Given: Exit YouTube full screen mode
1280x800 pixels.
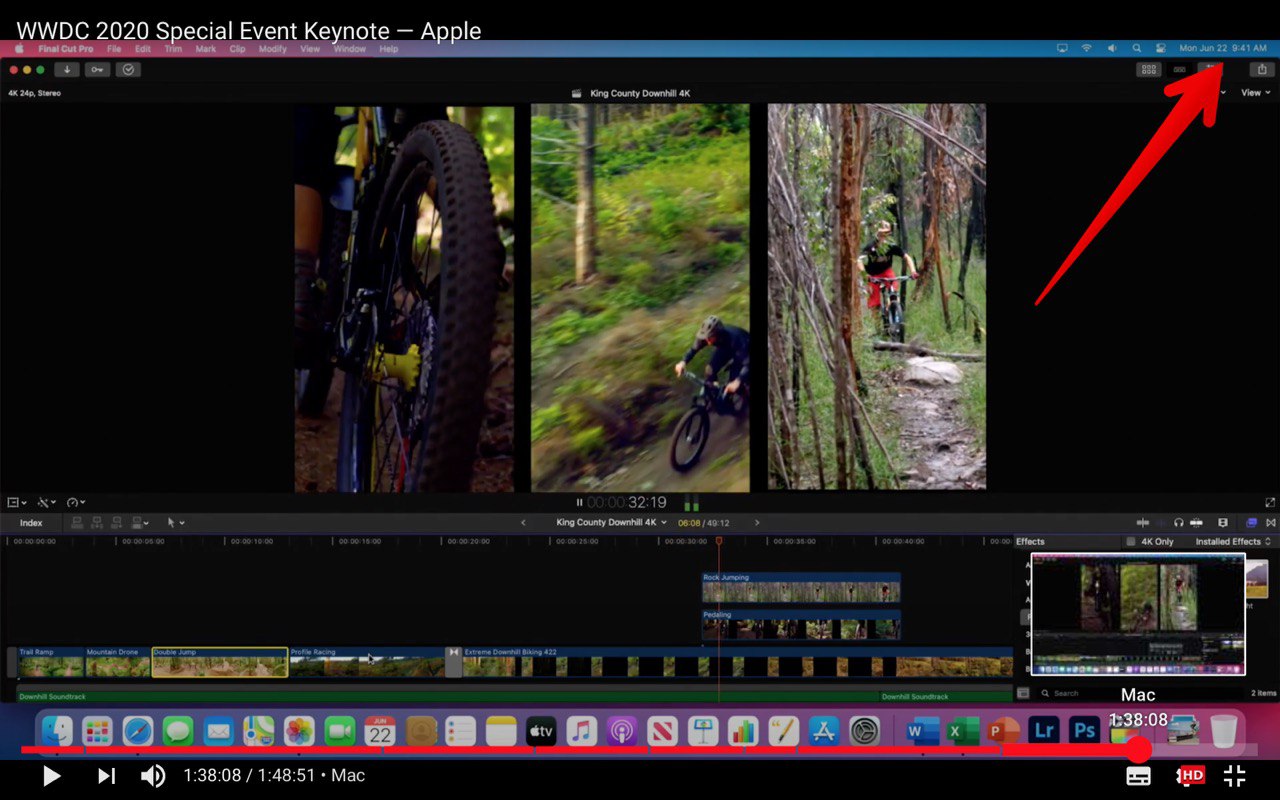Looking at the screenshot, I should point(1235,776).
